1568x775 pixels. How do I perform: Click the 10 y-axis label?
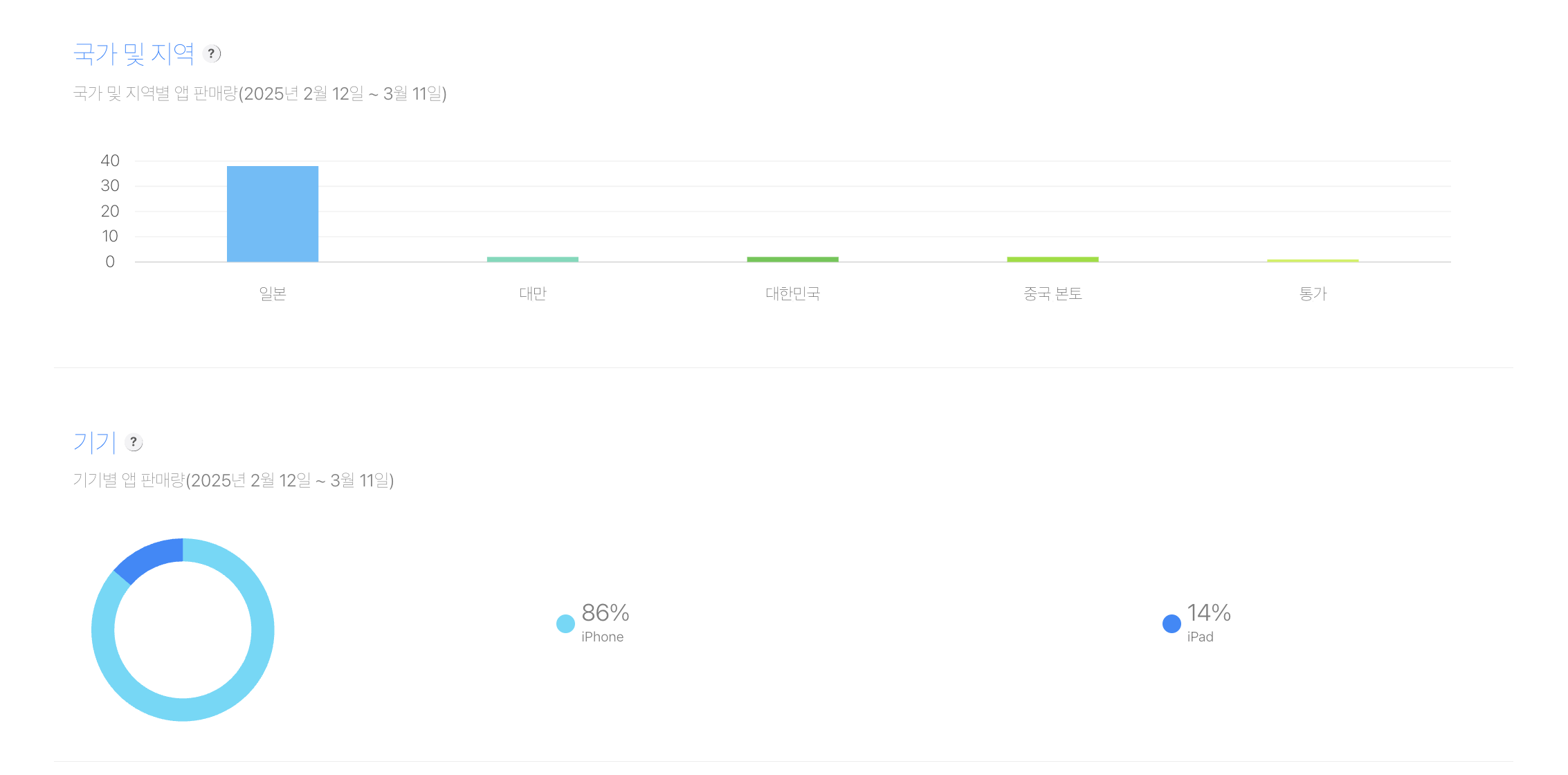pyautogui.click(x=110, y=236)
